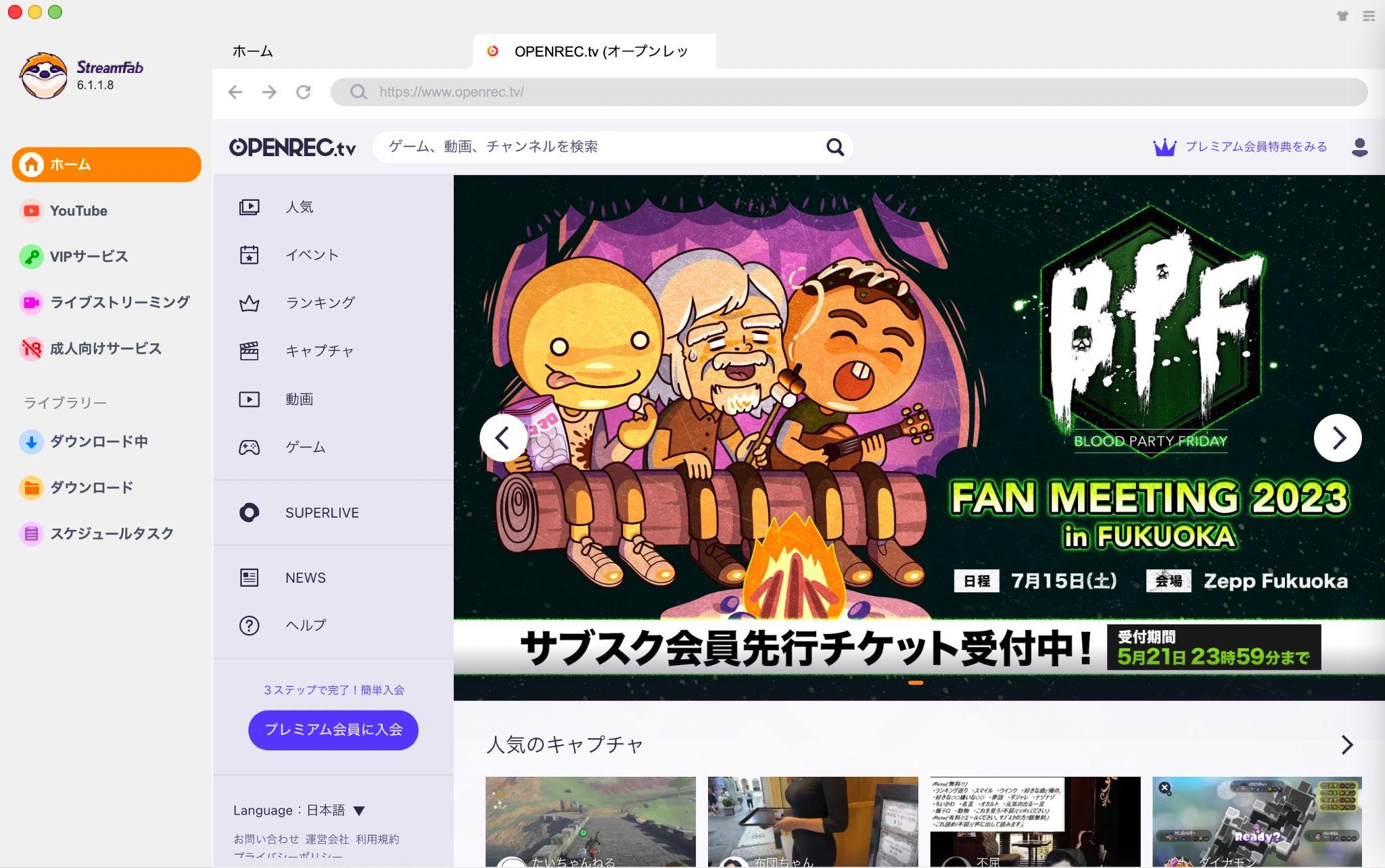Click the ダウンロード folder icon
The image size is (1385, 868).
[31, 487]
